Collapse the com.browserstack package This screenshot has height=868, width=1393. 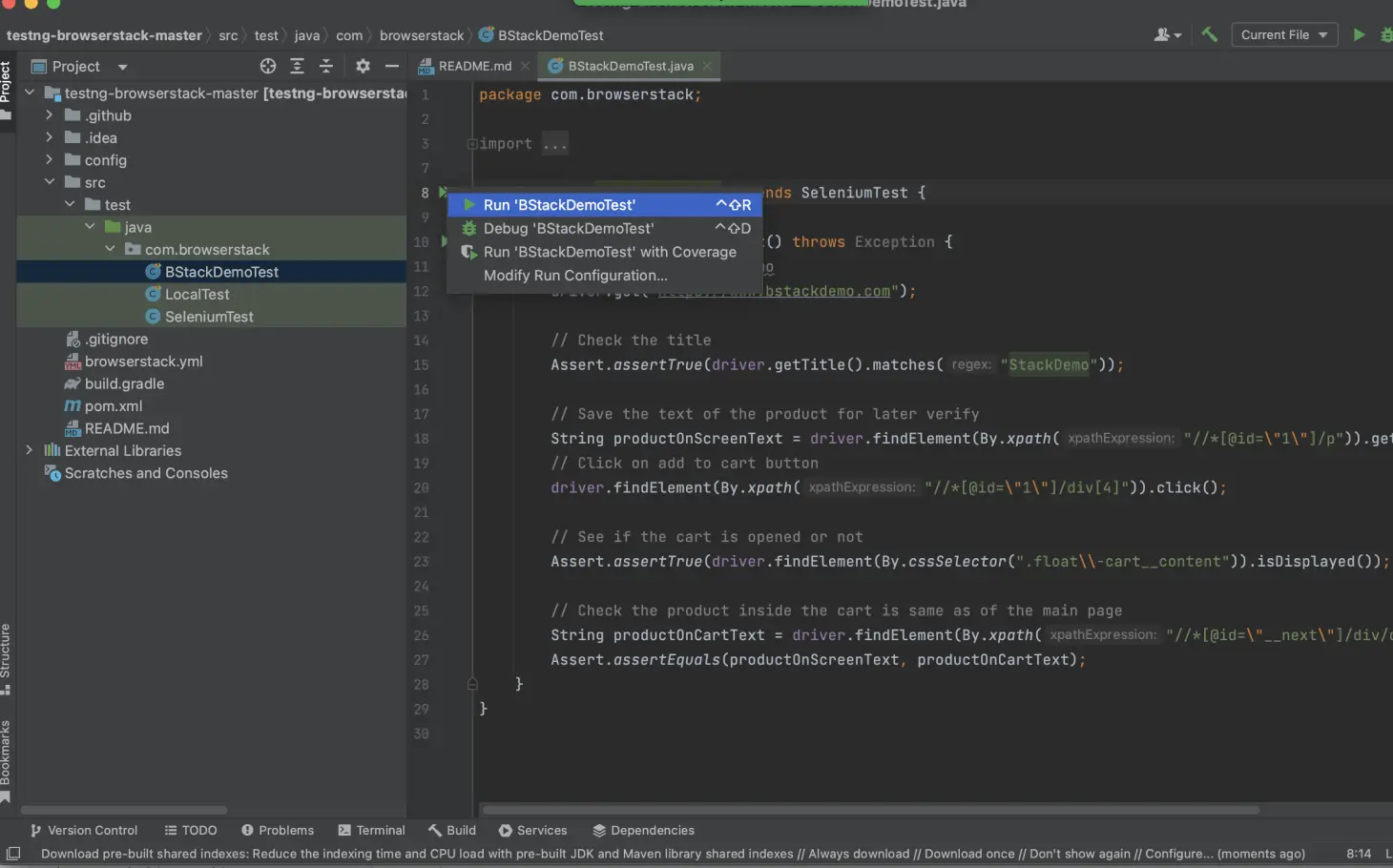pyautogui.click(x=110, y=249)
